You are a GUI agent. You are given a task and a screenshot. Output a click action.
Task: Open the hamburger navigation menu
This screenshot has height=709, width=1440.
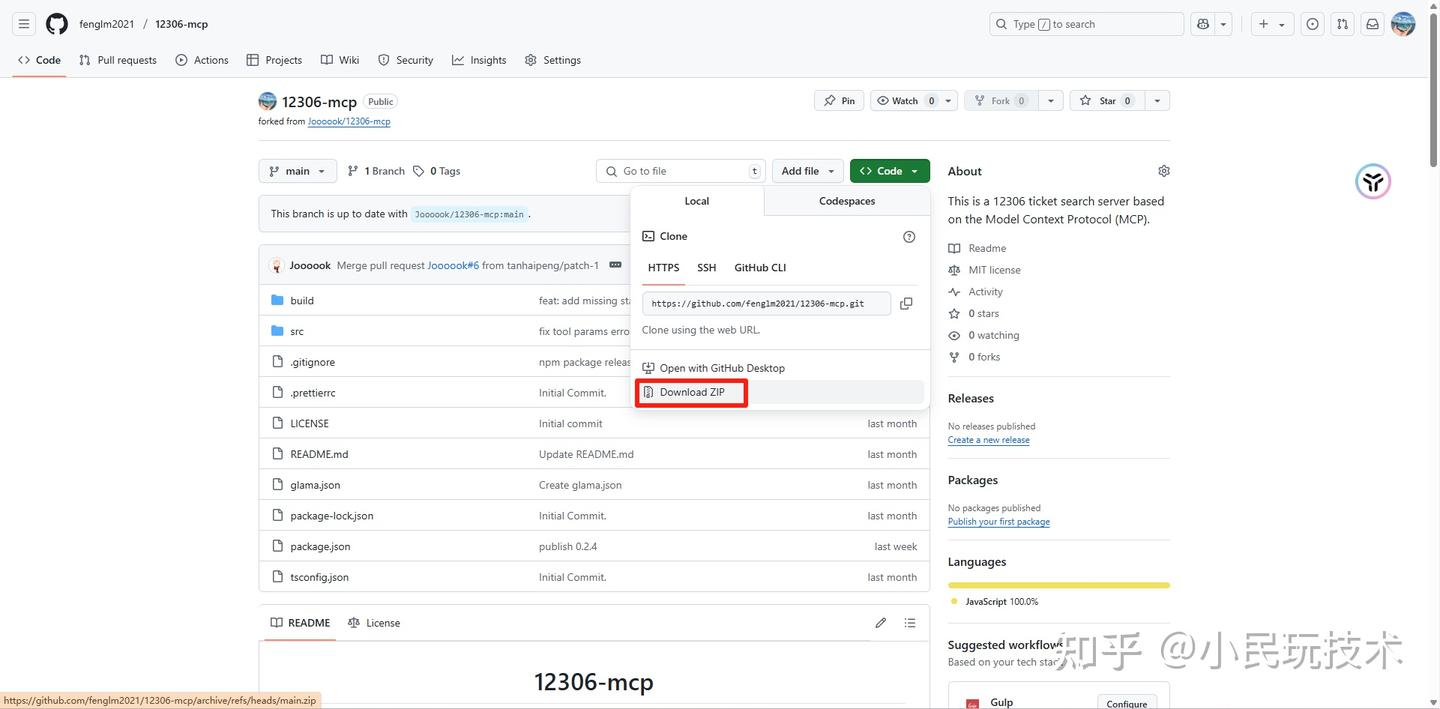24,24
